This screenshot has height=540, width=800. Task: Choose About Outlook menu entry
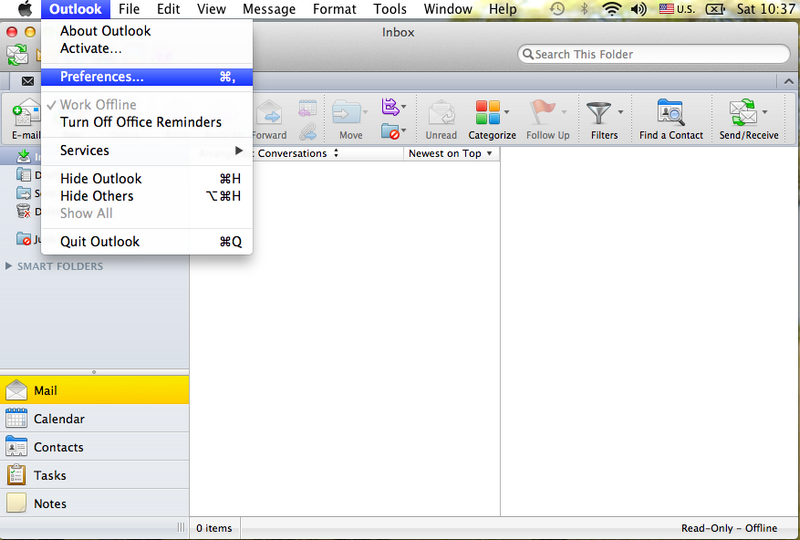click(146, 31)
